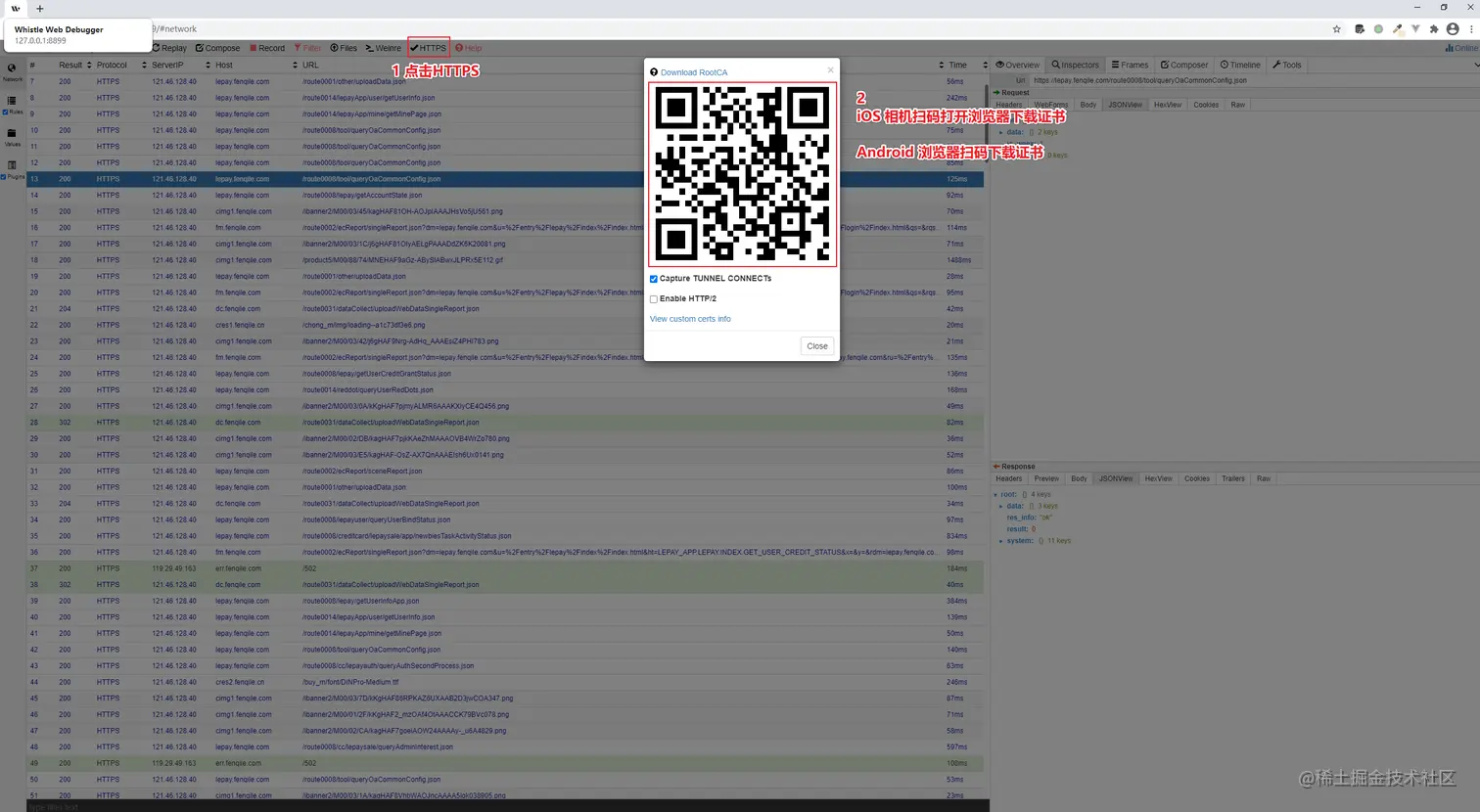Close the HTTPS dialog with the X icon
Viewport: 1480px width, 812px height.
830,69
